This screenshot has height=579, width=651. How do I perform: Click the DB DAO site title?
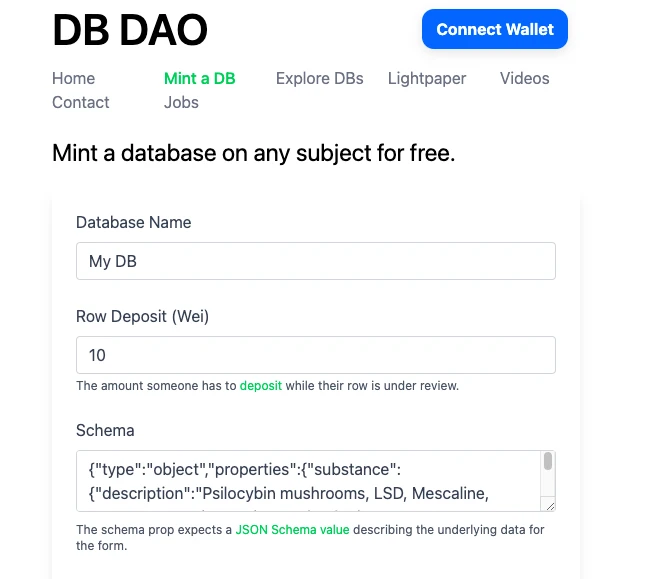[130, 30]
